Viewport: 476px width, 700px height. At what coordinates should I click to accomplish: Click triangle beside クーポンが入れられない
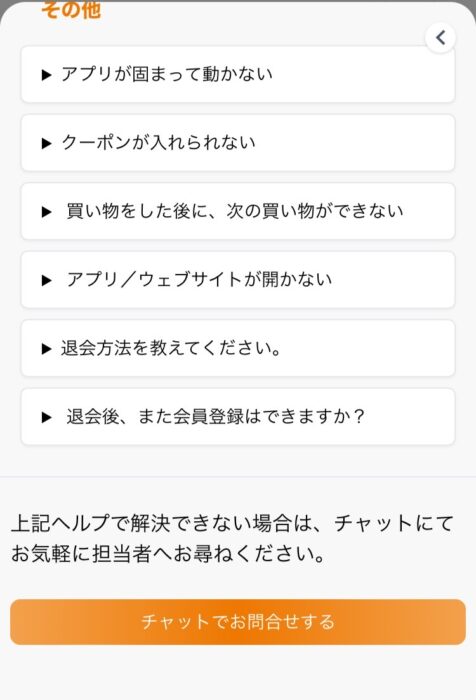click(46, 143)
